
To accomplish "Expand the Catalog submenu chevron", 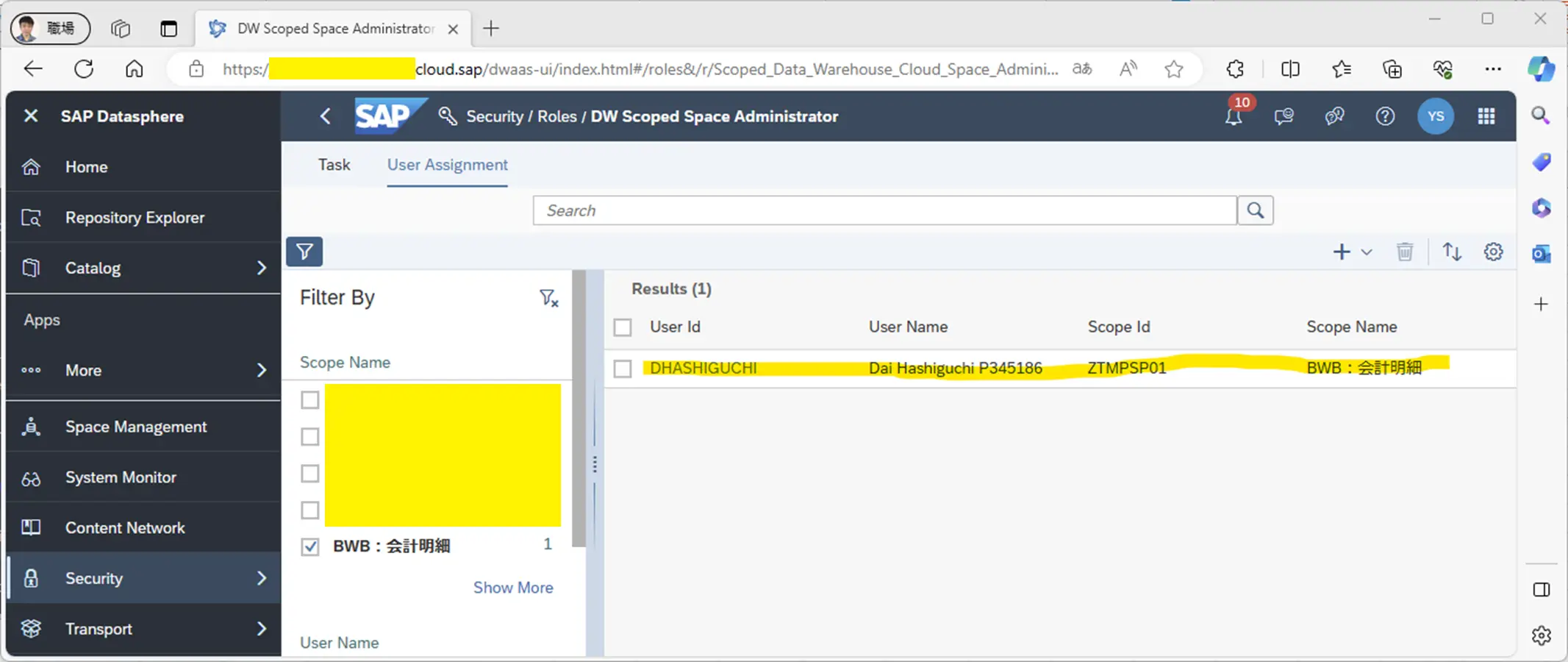I will (262, 268).
